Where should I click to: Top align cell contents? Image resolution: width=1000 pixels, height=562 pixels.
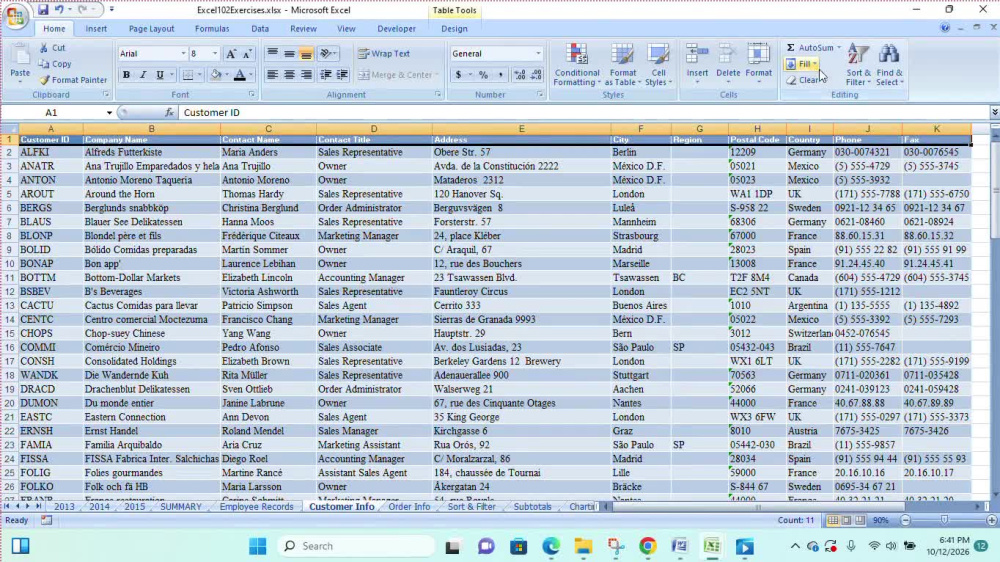click(272, 54)
